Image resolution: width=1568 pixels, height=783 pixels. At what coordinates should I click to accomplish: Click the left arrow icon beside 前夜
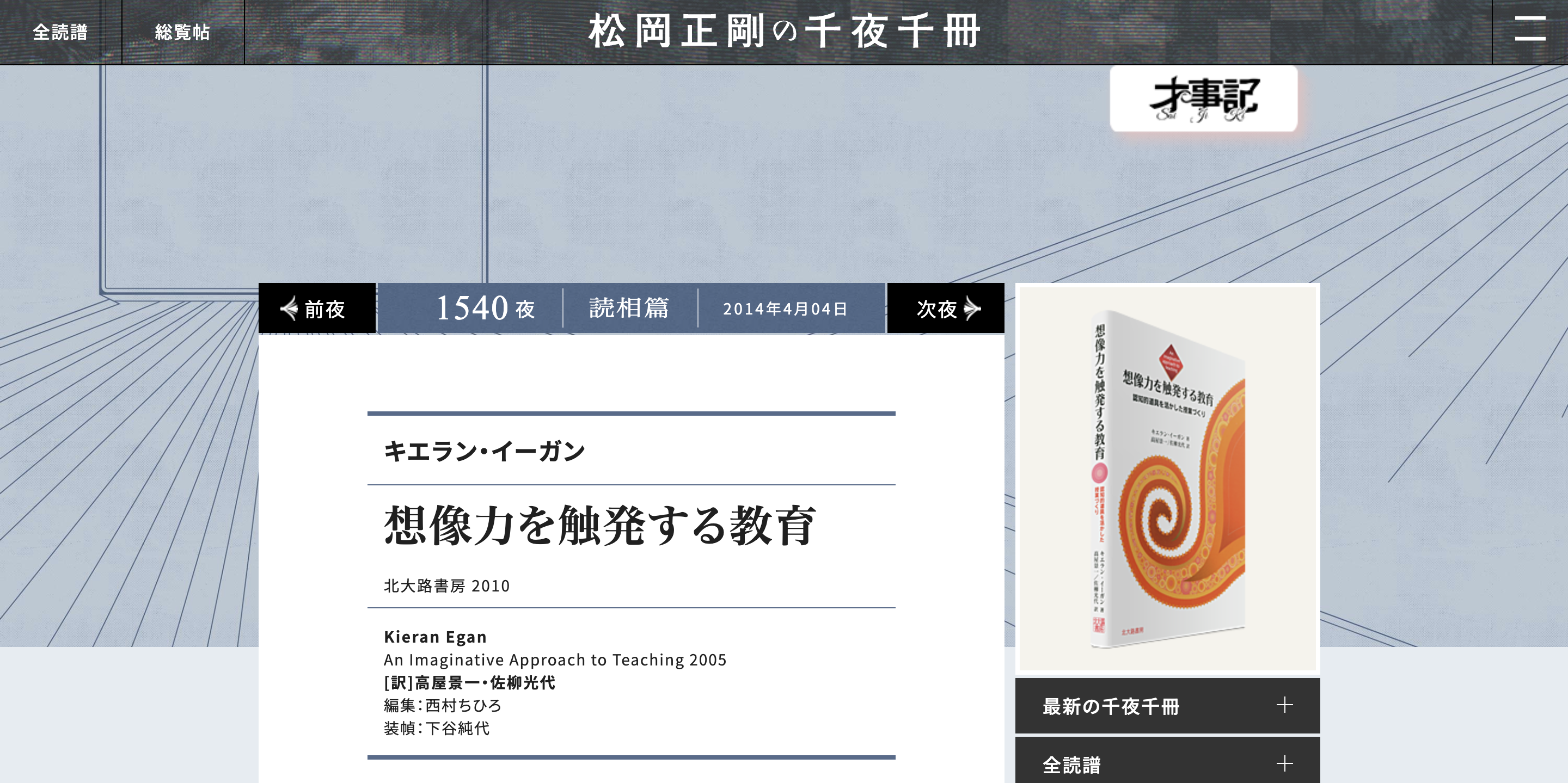click(289, 309)
